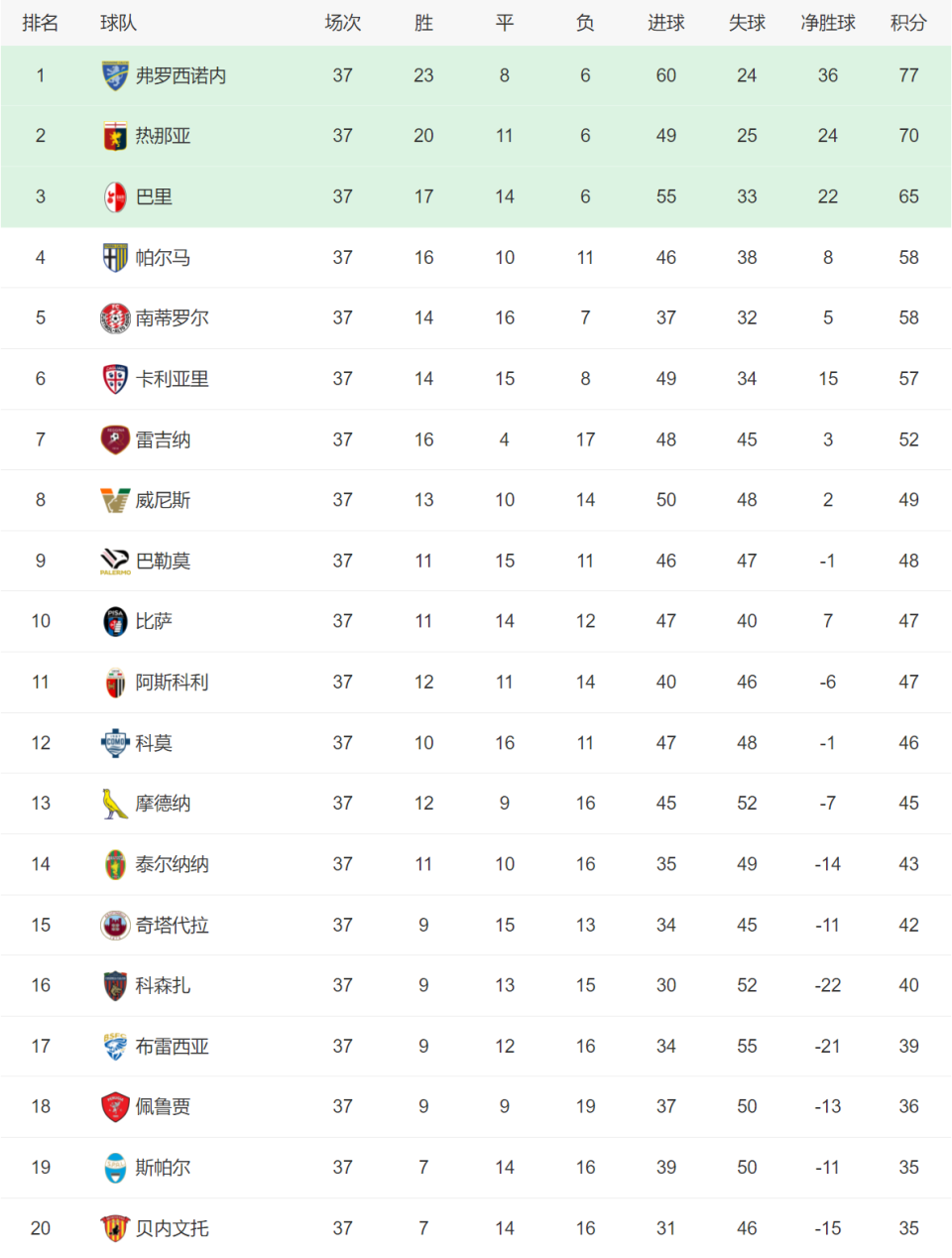Open the 南蒂罗尔 team name link
The height and width of the screenshot is (1258, 952).
(173, 318)
